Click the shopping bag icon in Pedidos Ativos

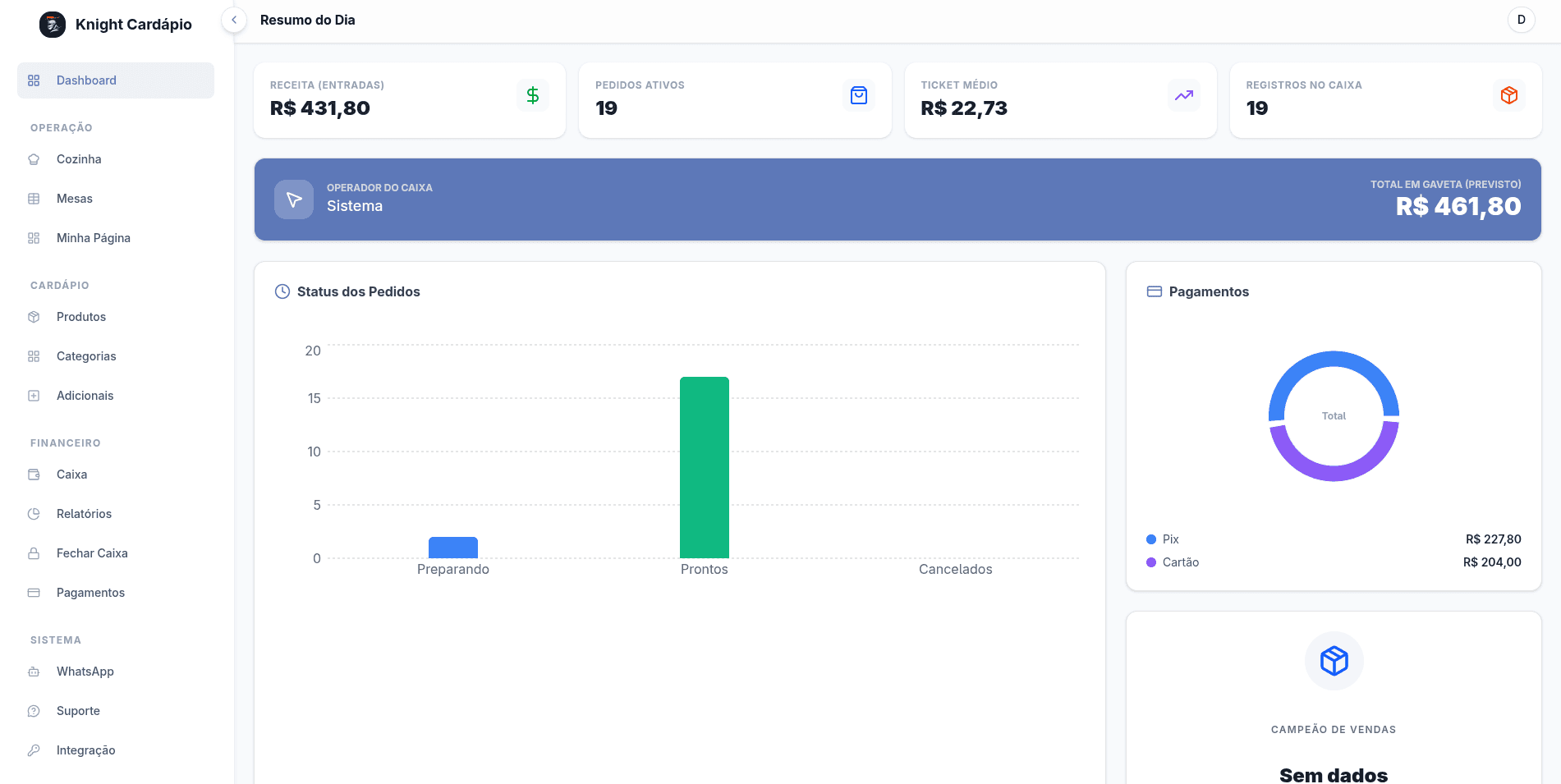858,96
